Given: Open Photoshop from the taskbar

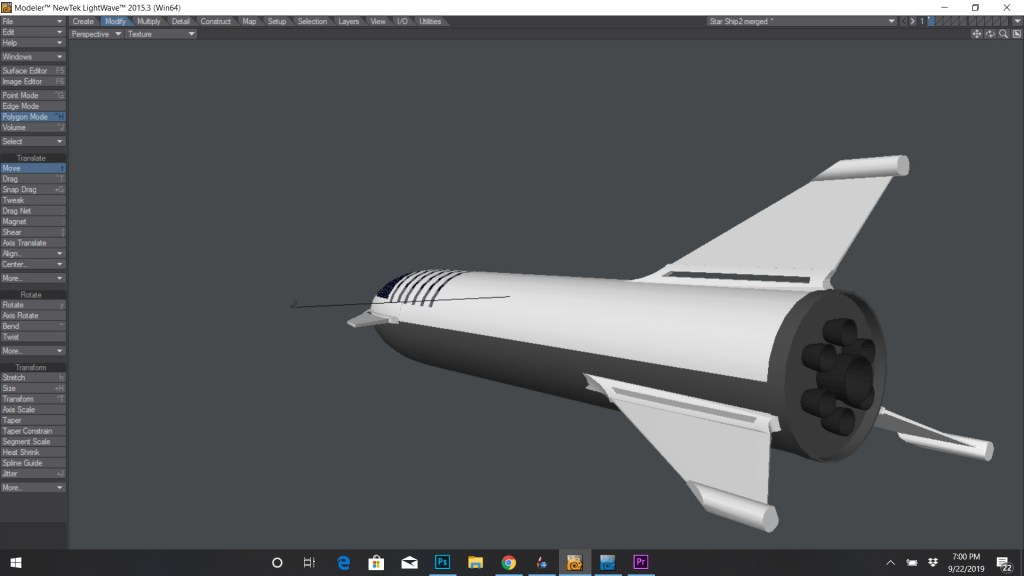Looking at the screenshot, I should (442, 562).
